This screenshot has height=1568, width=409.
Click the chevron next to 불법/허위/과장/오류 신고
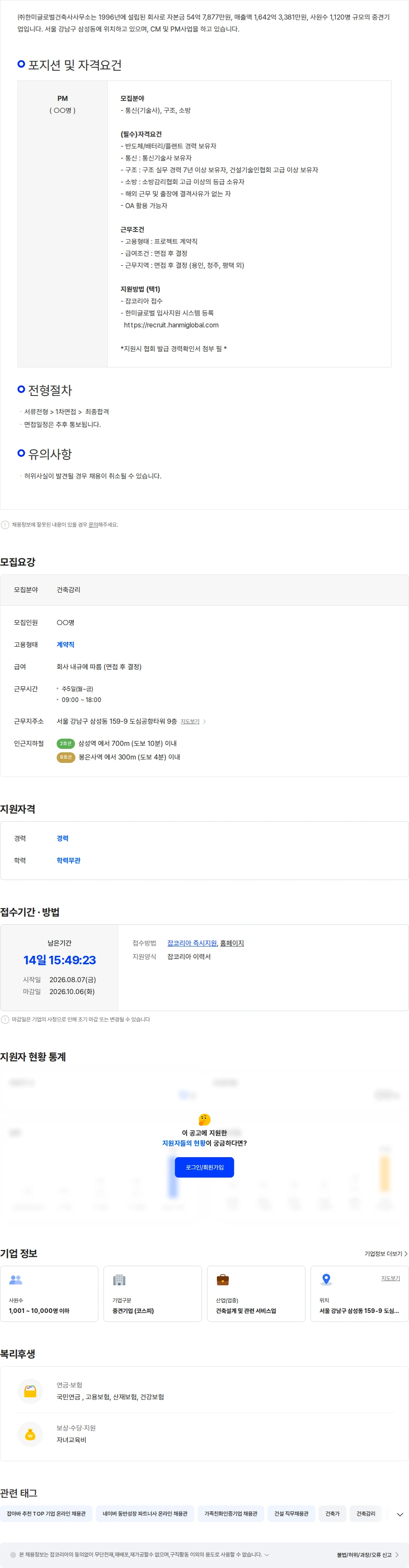397,1555
